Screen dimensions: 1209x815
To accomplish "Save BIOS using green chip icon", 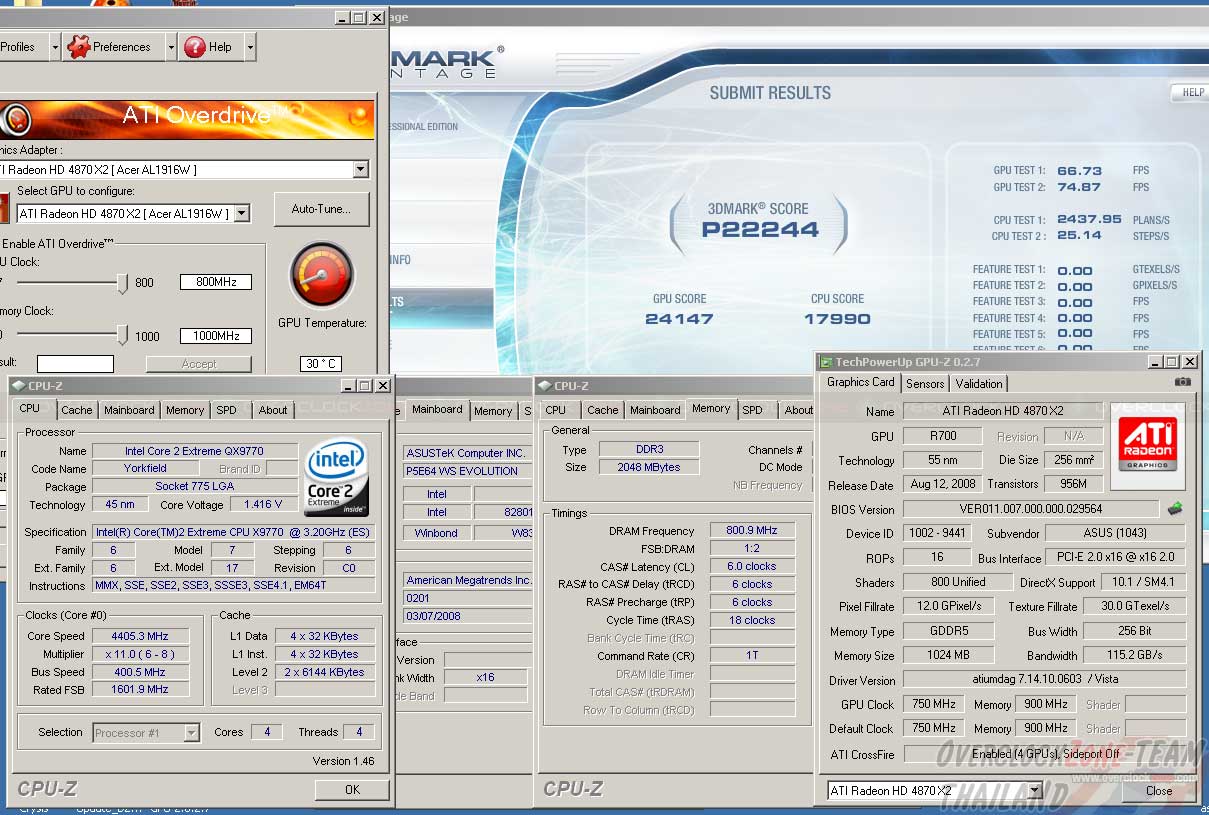I will click(1175, 509).
